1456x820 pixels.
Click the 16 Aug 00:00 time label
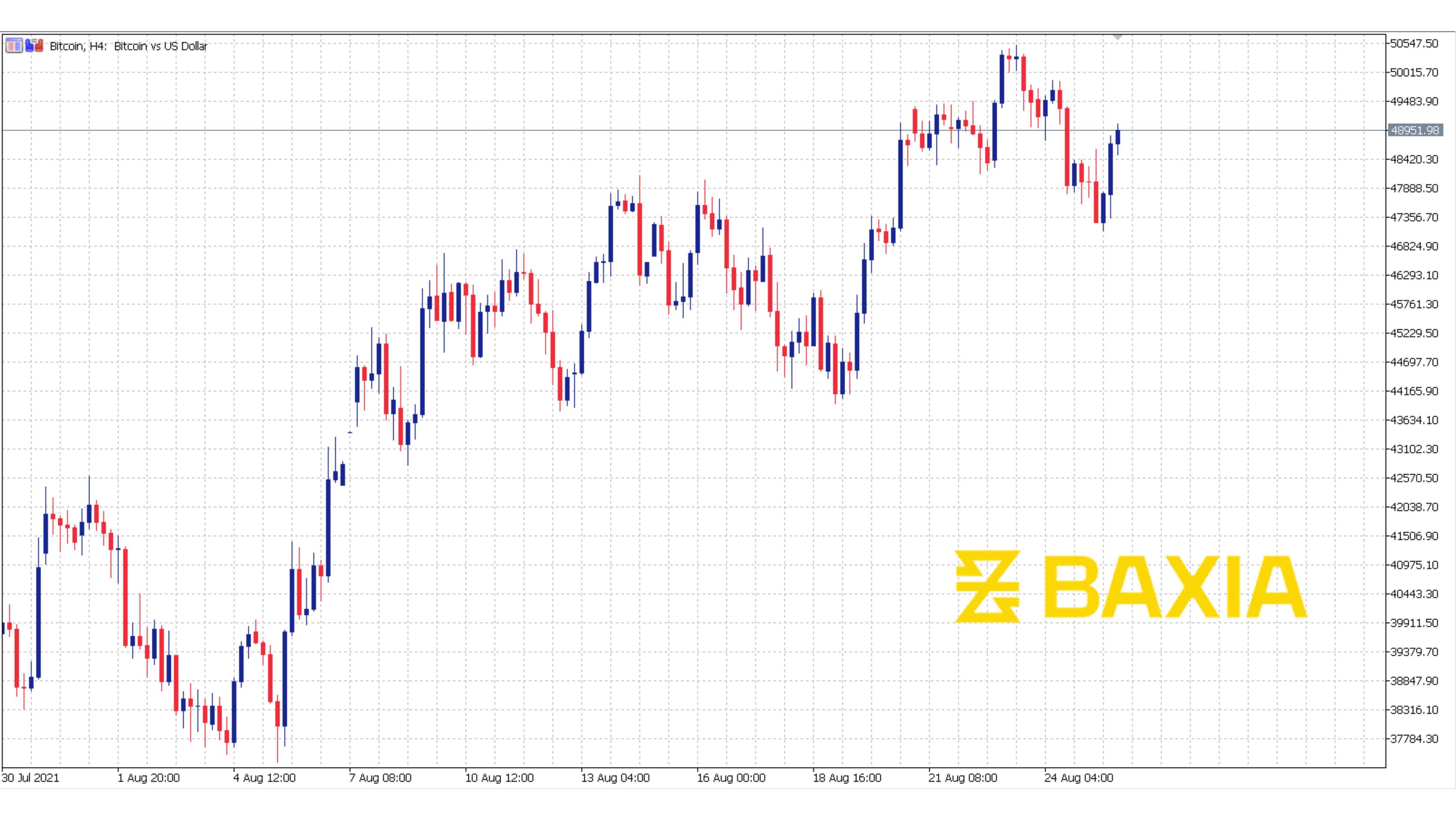point(731,778)
